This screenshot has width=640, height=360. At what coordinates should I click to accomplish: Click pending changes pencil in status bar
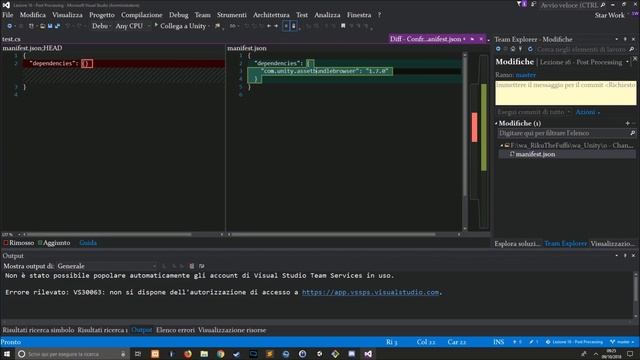click(534, 342)
